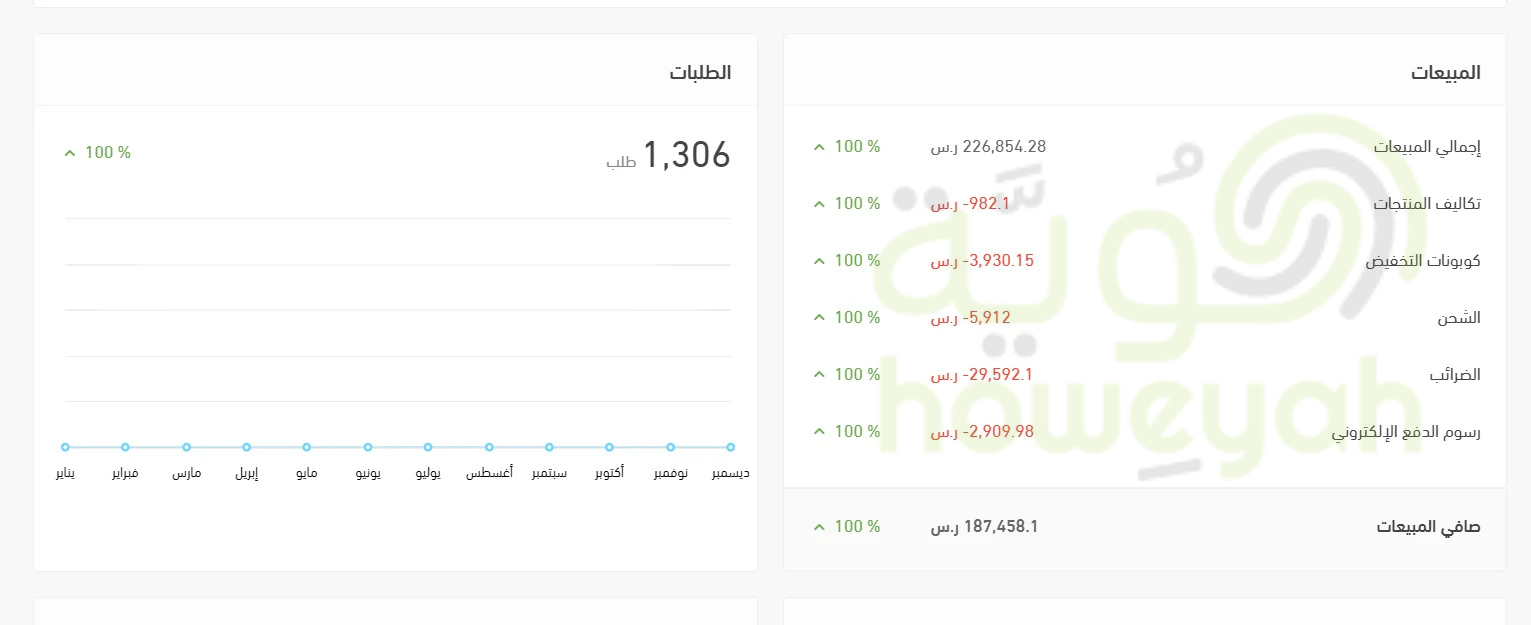Screen dimensions: 1531x625
Task: Click the صافي المبيعات label
Action: 1428,527
